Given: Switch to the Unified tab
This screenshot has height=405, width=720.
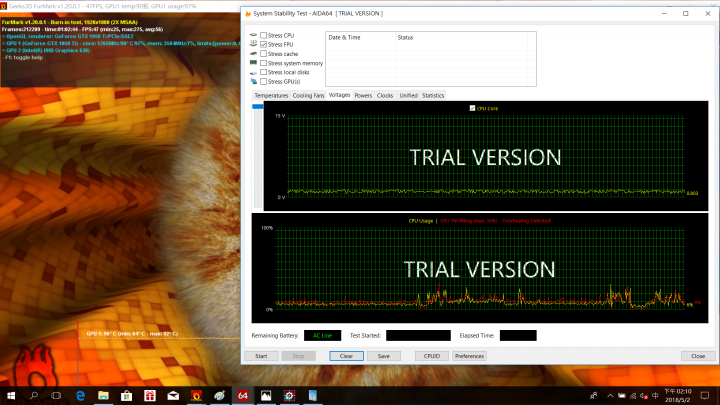Looking at the screenshot, I should [408, 96].
